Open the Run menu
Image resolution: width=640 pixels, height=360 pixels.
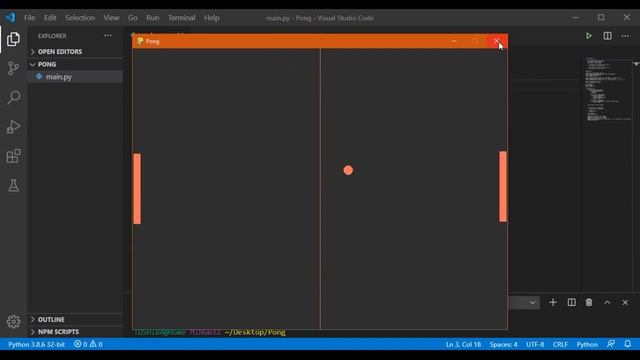pos(153,18)
